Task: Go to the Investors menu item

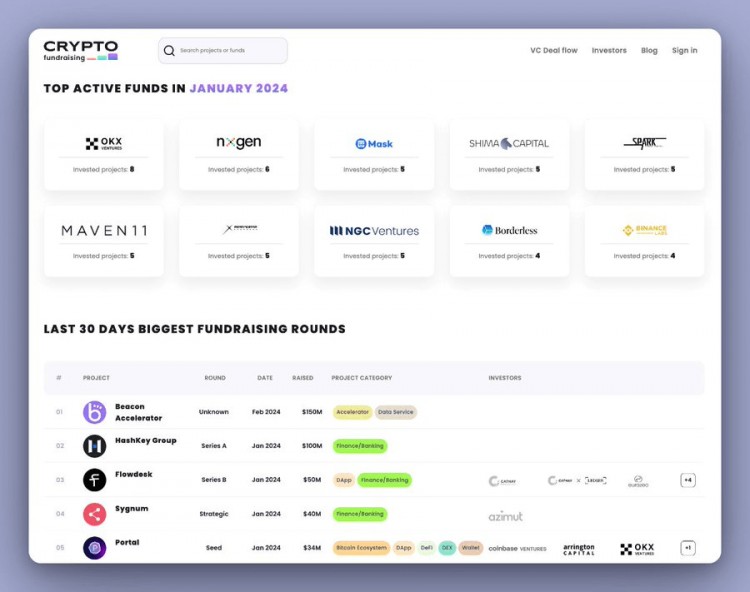Action: pos(609,50)
